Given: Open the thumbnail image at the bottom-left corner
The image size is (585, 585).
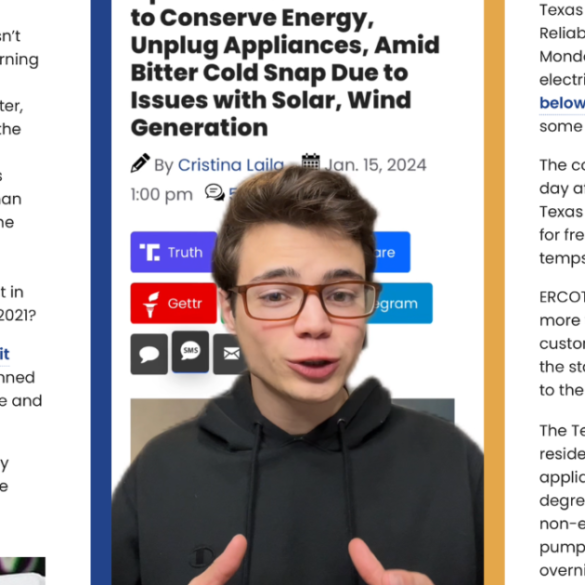Looking at the screenshot, I should click(x=22, y=571).
